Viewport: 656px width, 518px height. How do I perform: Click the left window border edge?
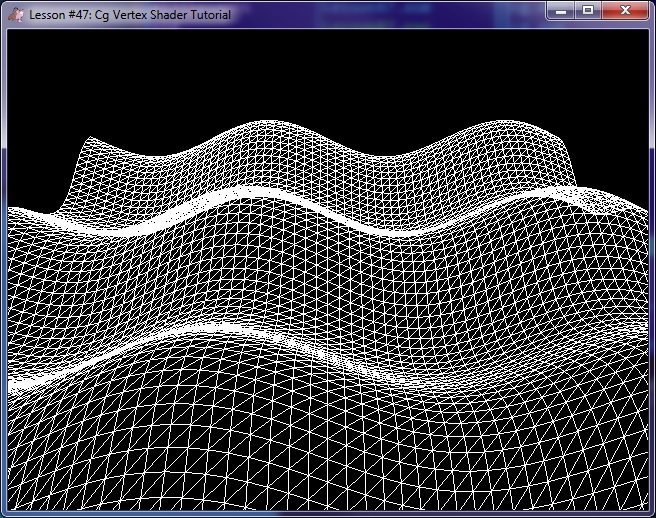pos(3,270)
